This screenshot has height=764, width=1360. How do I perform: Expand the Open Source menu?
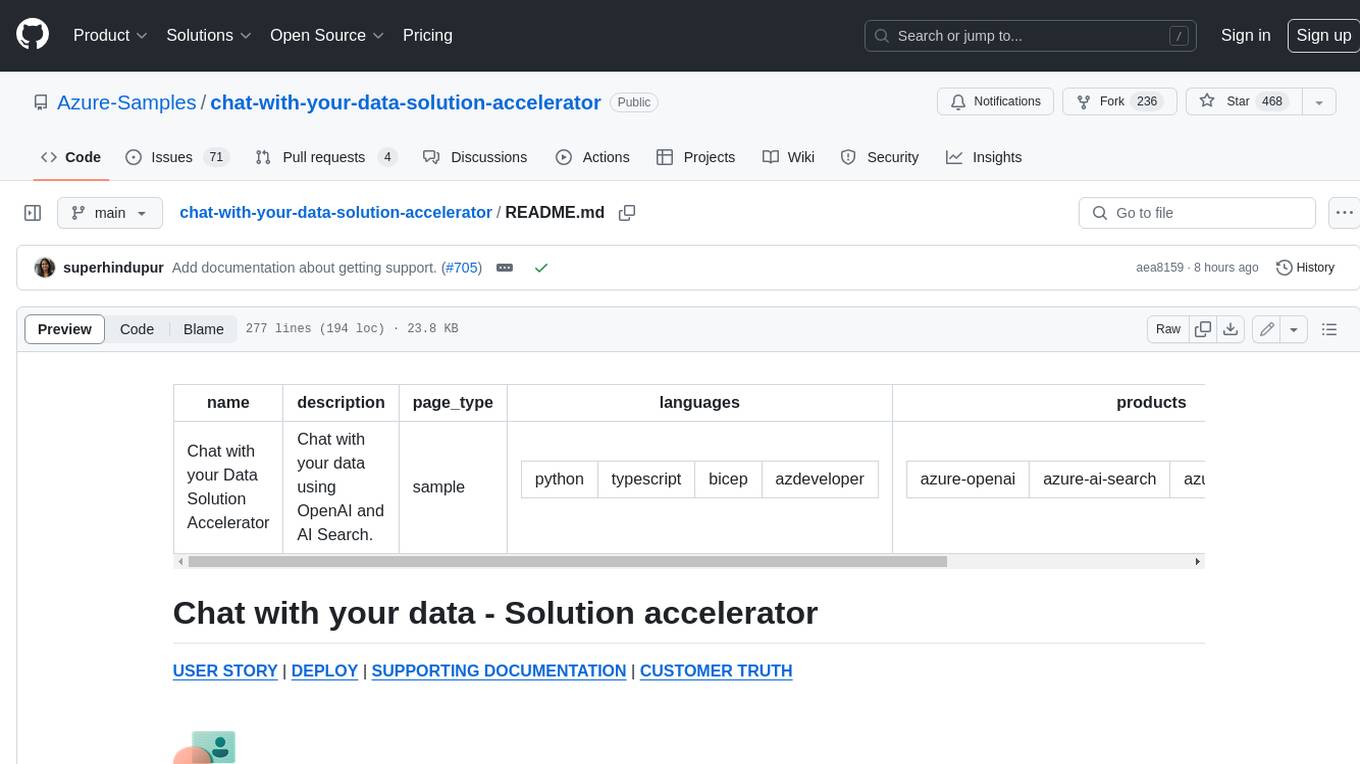pos(327,35)
